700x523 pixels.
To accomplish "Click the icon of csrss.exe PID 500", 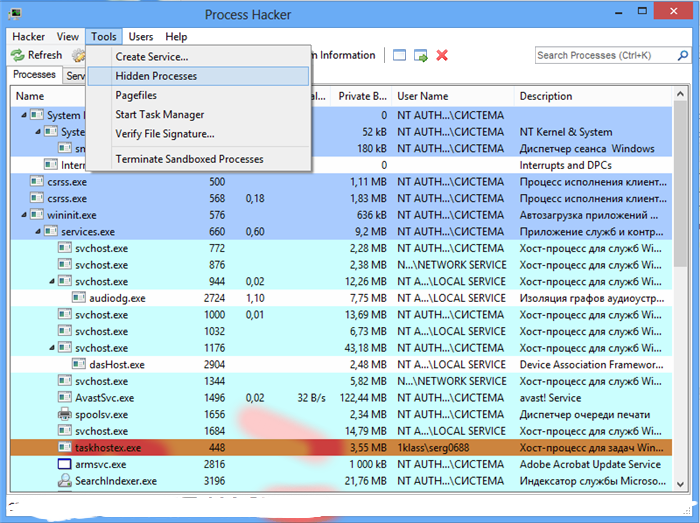I will coord(37,181).
